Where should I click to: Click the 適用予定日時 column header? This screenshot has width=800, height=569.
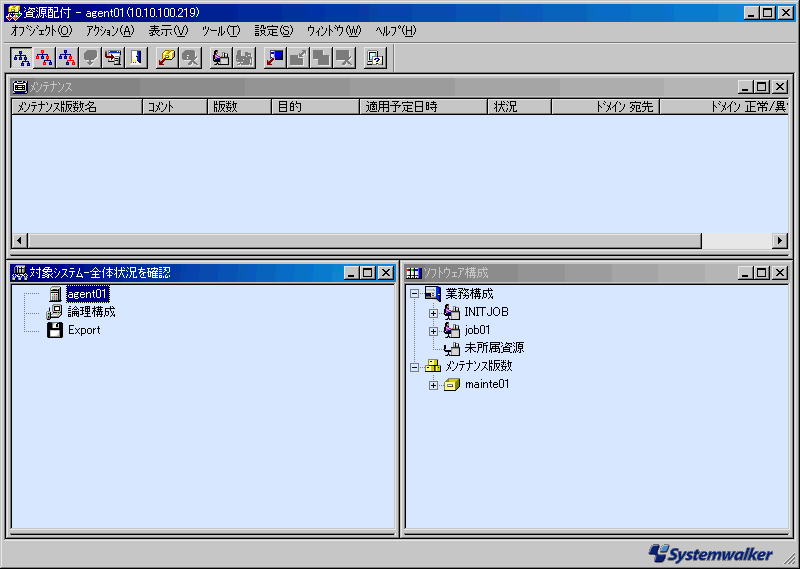(423, 107)
